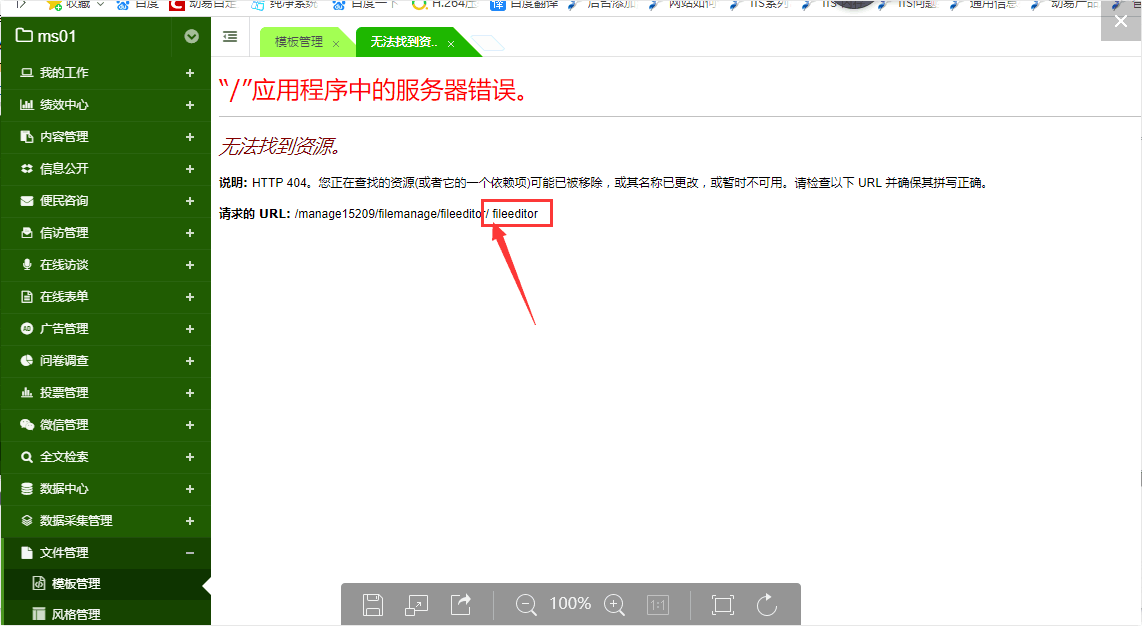Click the rotate icon in viewer toolbar

click(767, 604)
